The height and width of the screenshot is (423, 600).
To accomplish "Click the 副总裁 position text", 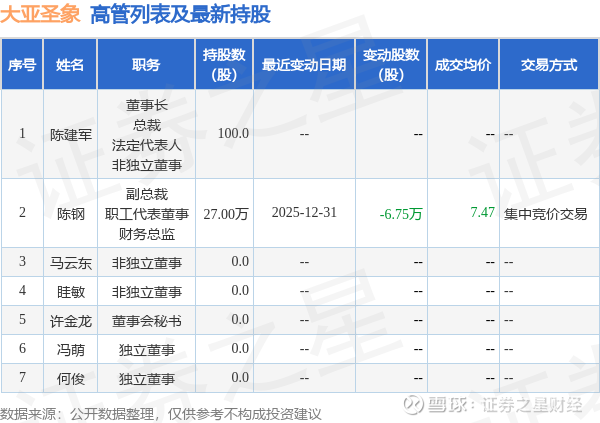I will [x=147, y=194].
